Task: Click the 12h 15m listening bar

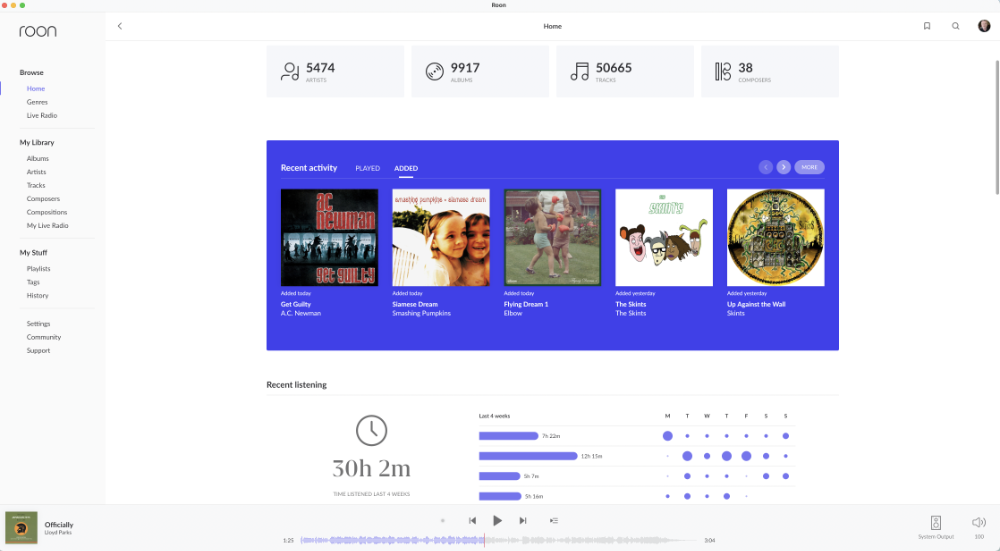Action: coord(528,456)
